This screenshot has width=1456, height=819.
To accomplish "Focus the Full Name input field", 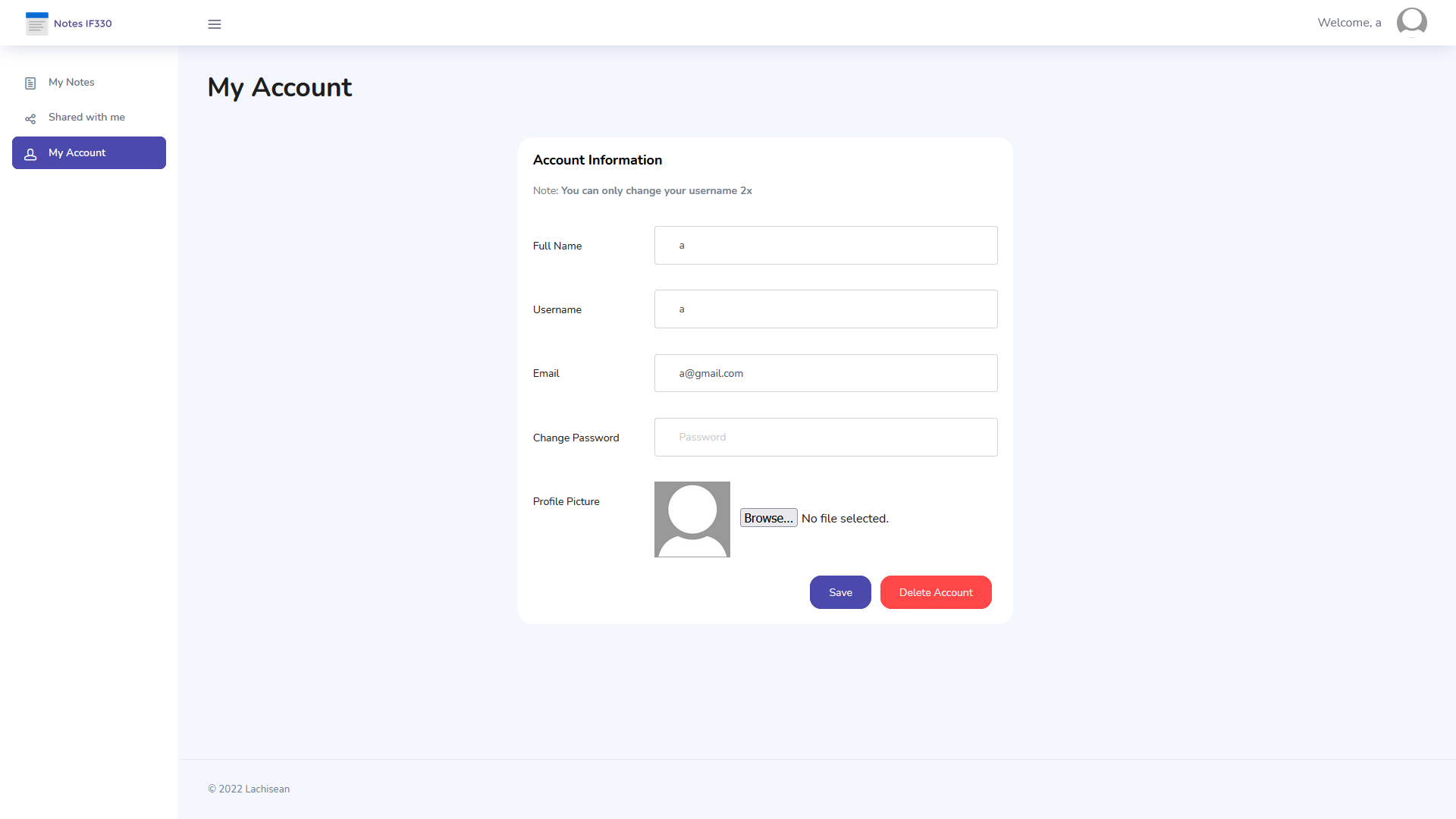I will pyautogui.click(x=825, y=246).
